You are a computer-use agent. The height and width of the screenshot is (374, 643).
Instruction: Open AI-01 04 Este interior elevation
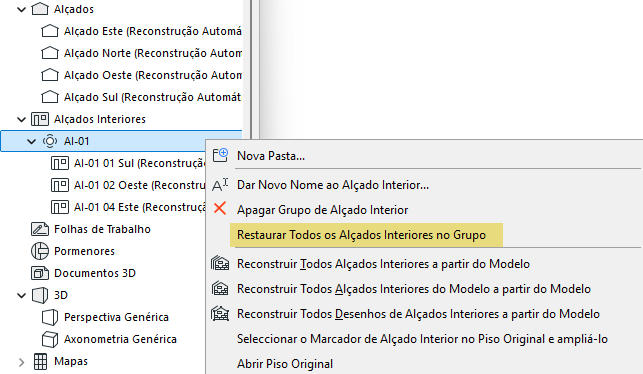[x=139, y=207]
